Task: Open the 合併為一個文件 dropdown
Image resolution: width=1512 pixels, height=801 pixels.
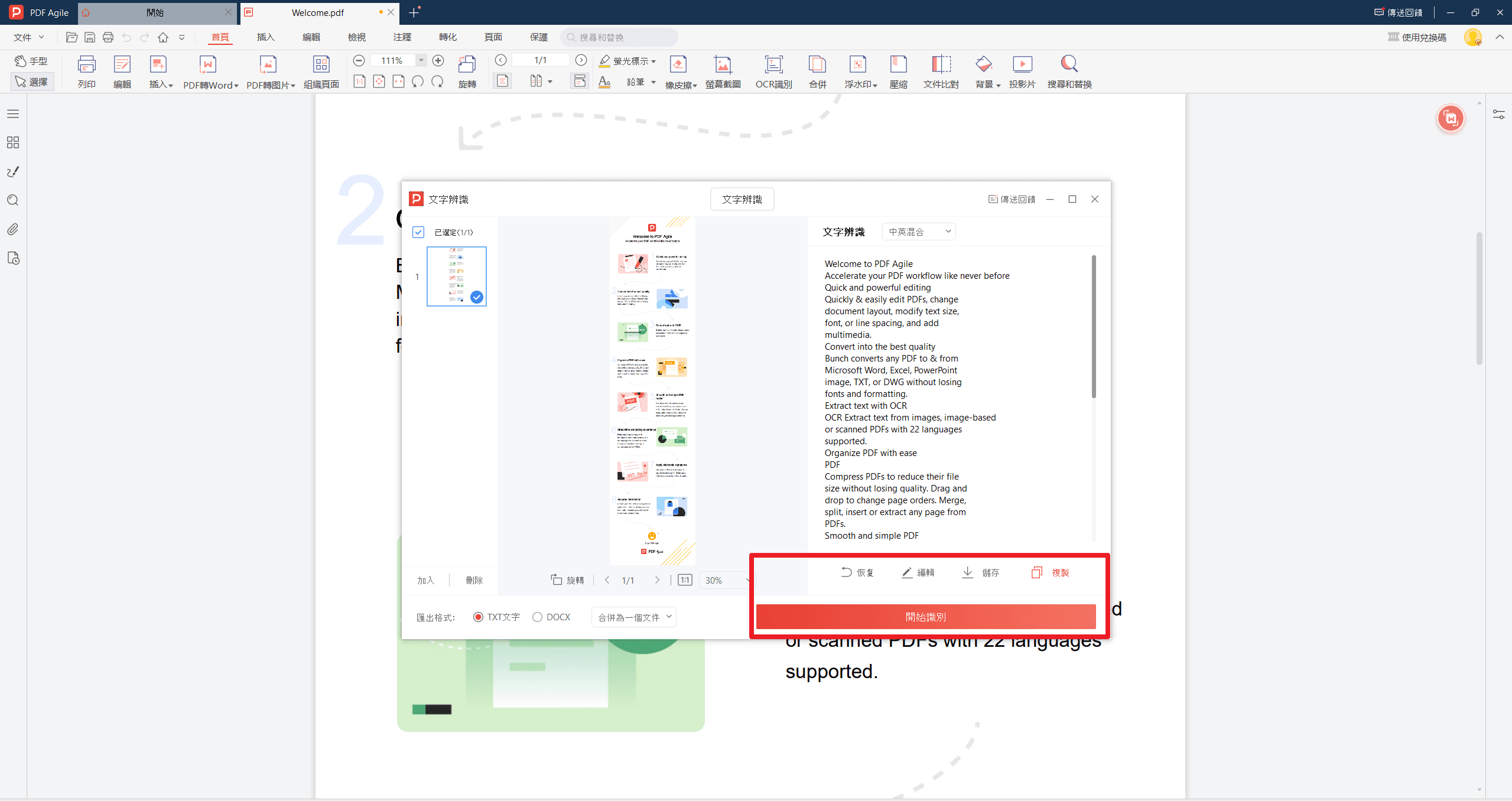Action: pyautogui.click(x=634, y=617)
